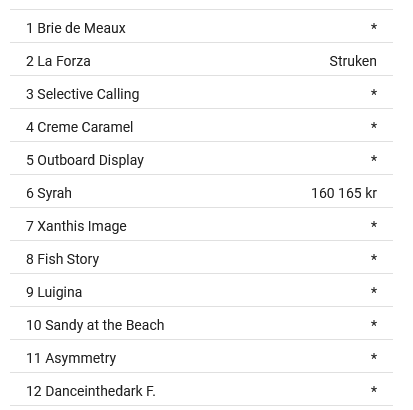Open the 4 Creme Caramel row
This screenshot has width=413, height=410.
point(201,125)
